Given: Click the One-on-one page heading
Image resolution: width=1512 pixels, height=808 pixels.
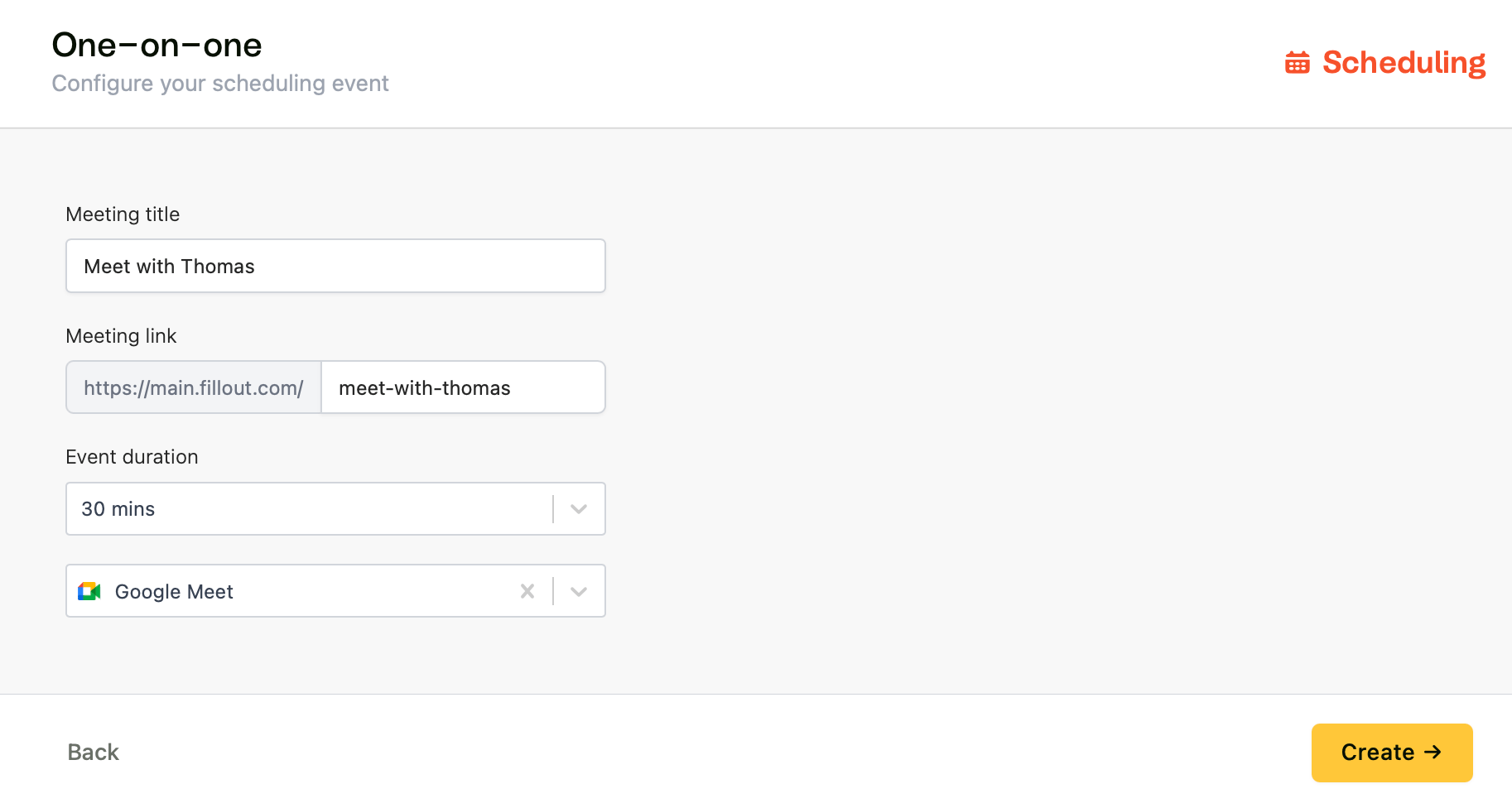Looking at the screenshot, I should point(156,45).
